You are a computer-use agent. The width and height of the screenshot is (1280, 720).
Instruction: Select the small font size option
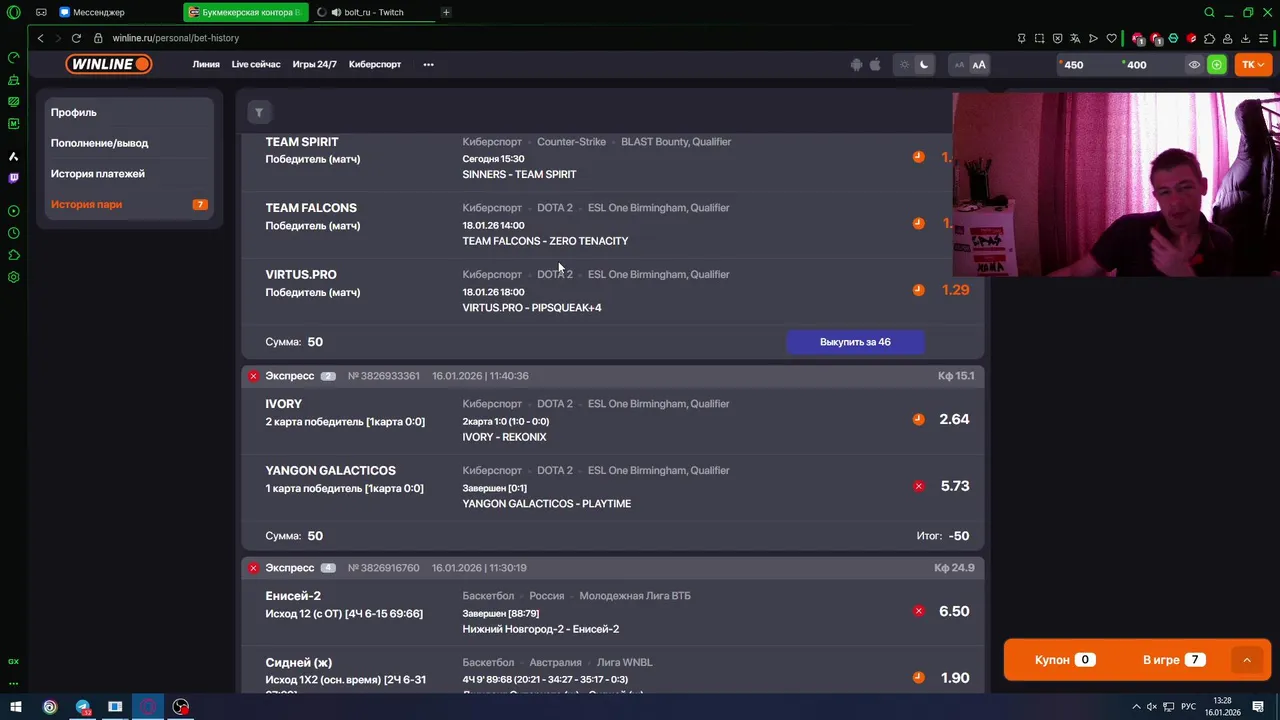click(959, 65)
